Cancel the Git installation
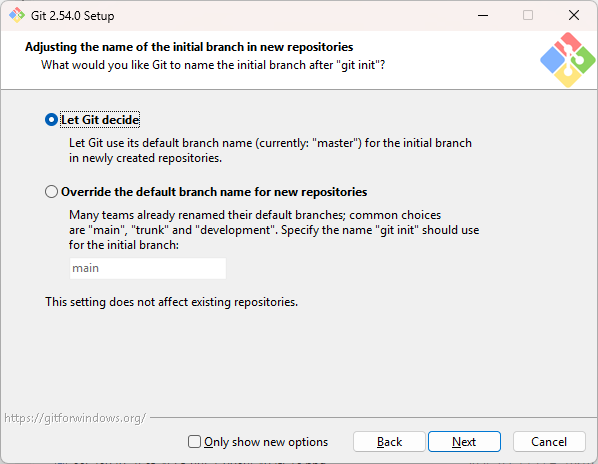The width and height of the screenshot is (598, 464). (549, 442)
